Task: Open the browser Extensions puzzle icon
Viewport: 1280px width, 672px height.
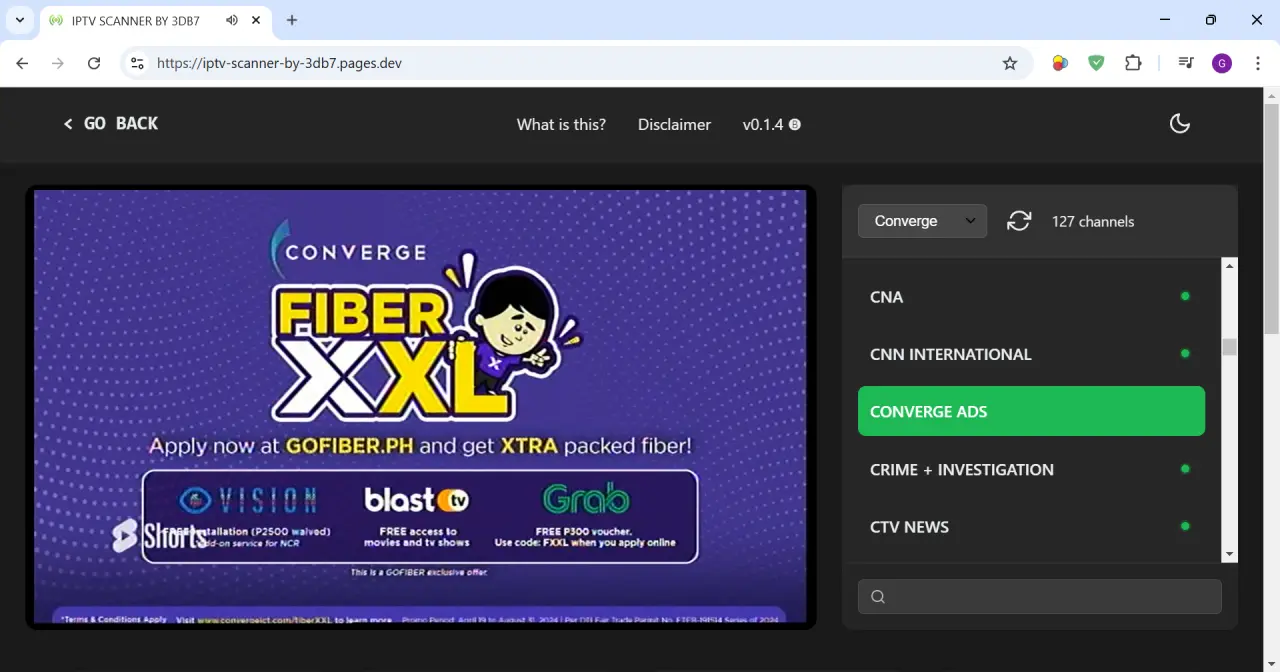Action: tap(1133, 63)
